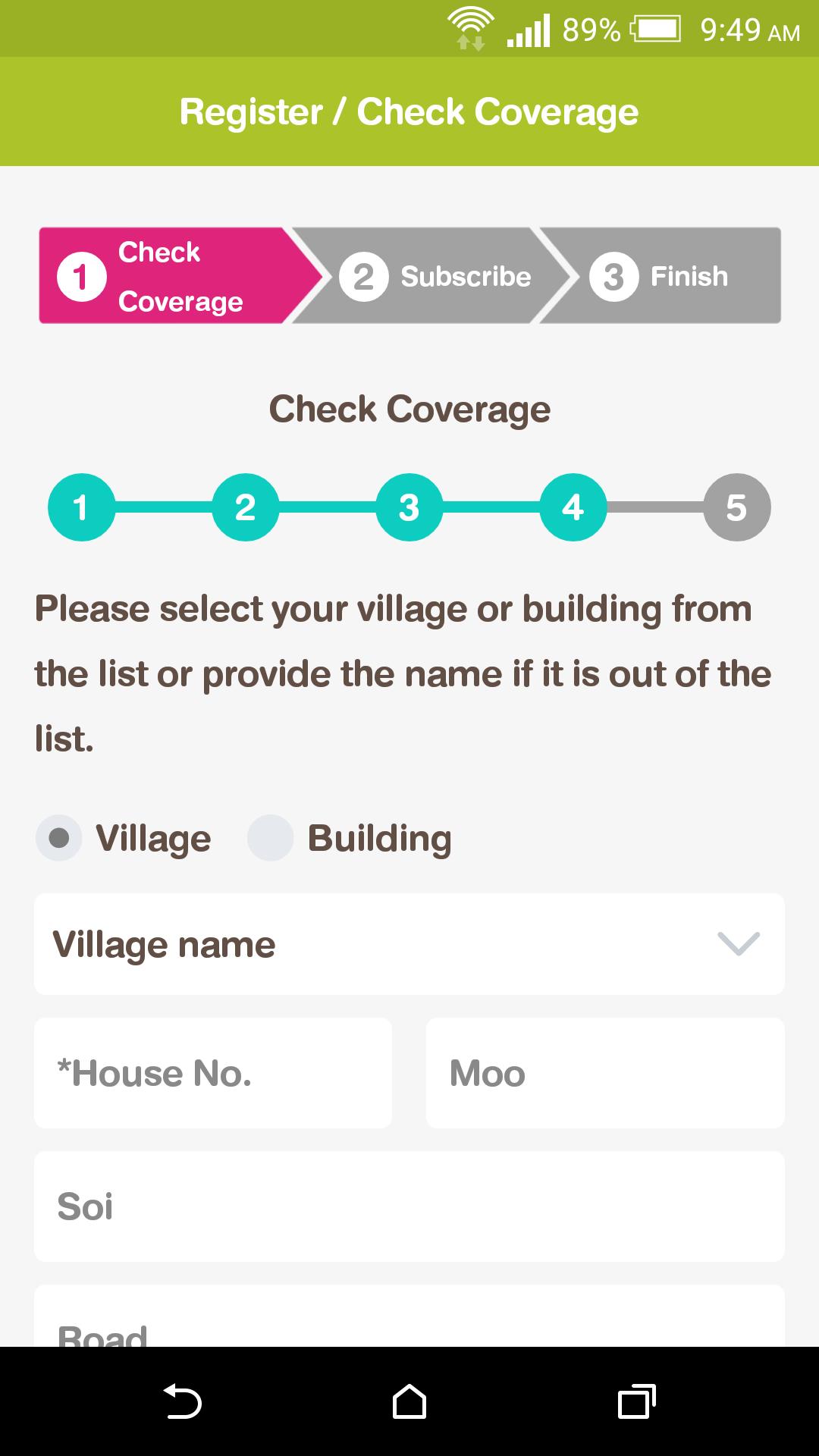
Task: Select the Building radio button
Action: [271, 838]
